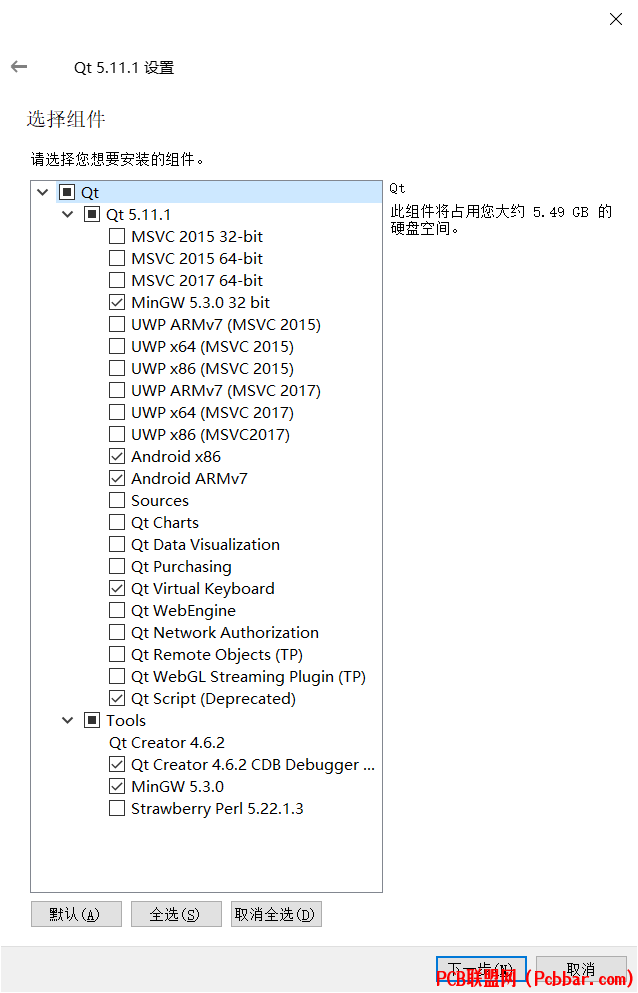Click the 取消全选(D) deselect all button
The width and height of the screenshot is (638, 993).
click(x=276, y=914)
